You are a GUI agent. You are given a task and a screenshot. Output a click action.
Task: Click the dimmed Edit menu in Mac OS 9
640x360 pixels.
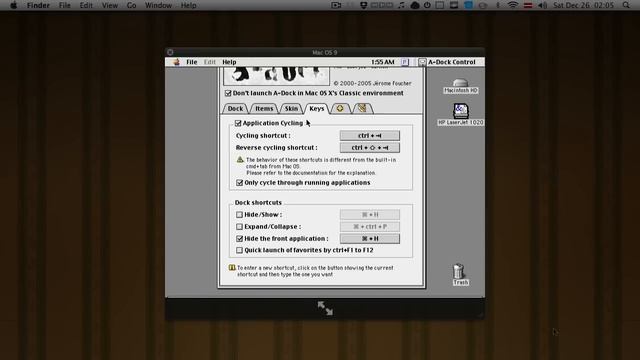[x=209, y=62]
